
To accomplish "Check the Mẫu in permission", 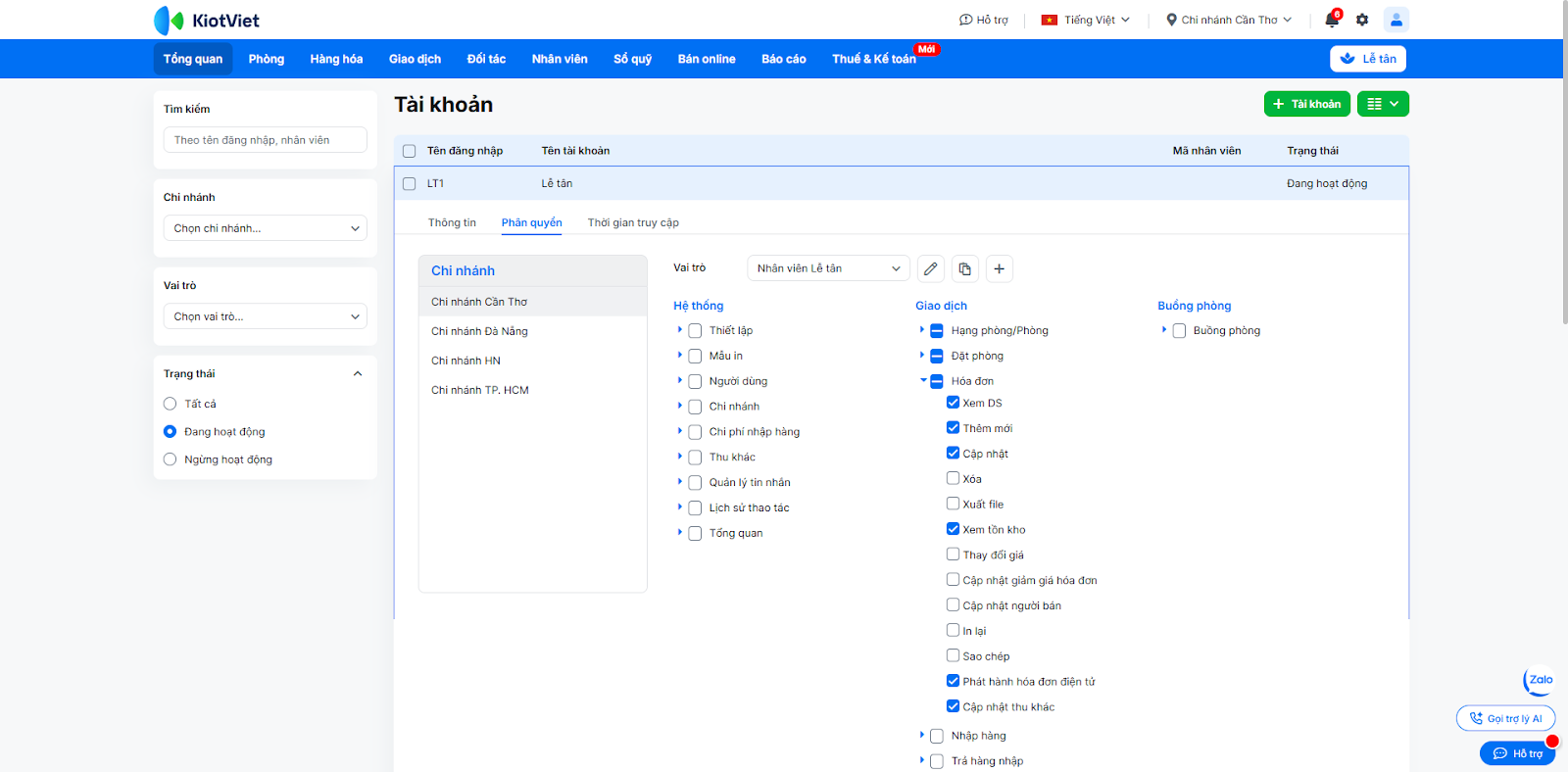I will [x=695, y=357].
